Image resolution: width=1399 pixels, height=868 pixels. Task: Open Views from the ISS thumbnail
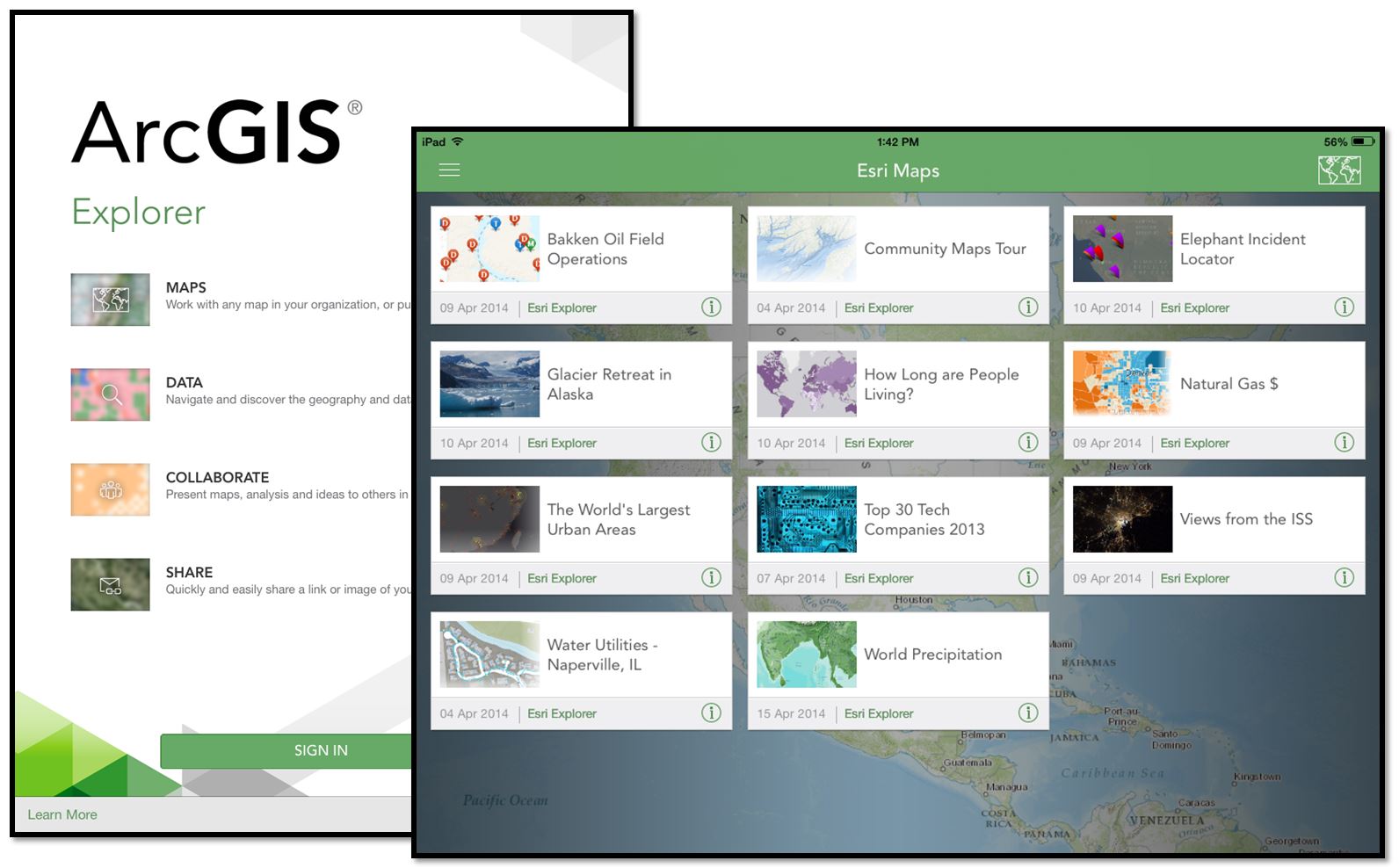pos(1122,519)
